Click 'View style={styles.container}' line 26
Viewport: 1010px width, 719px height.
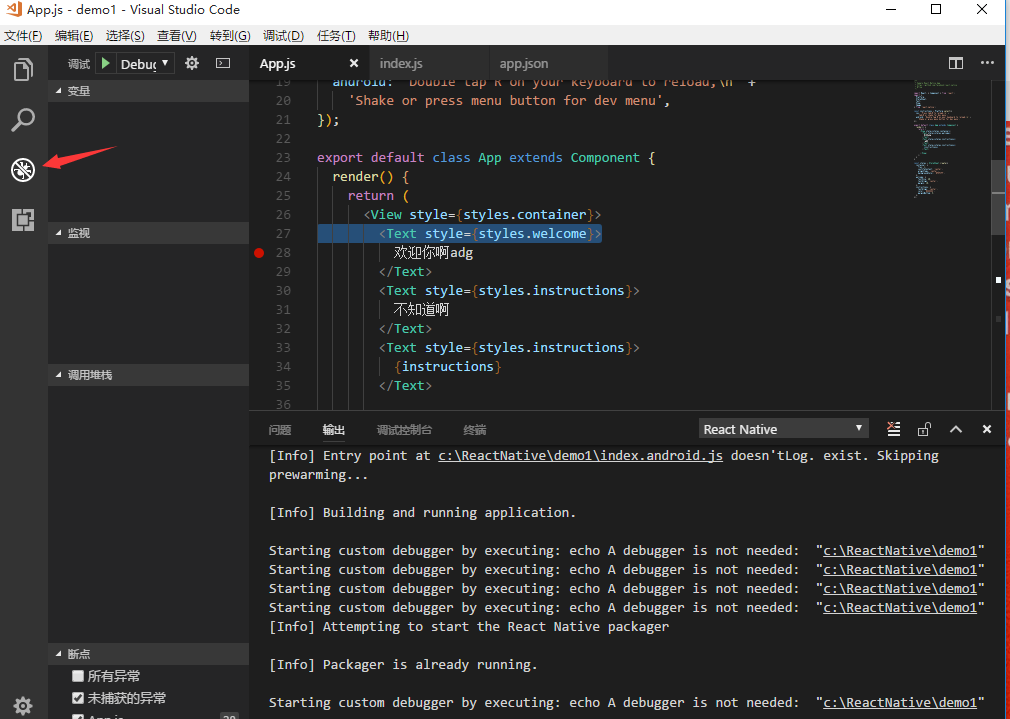point(482,215)
